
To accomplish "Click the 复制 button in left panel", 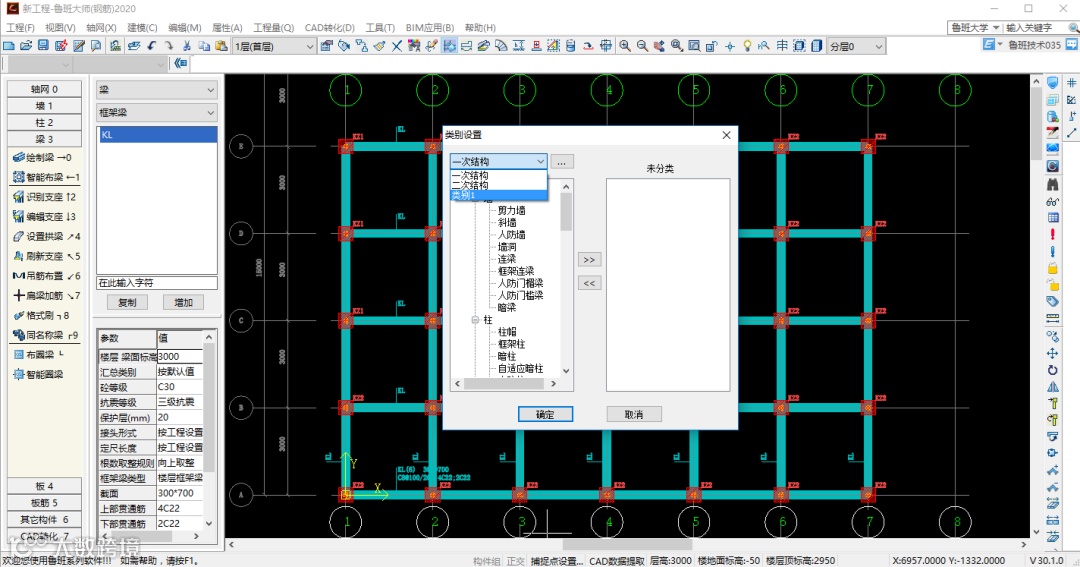I will (127, 302).
